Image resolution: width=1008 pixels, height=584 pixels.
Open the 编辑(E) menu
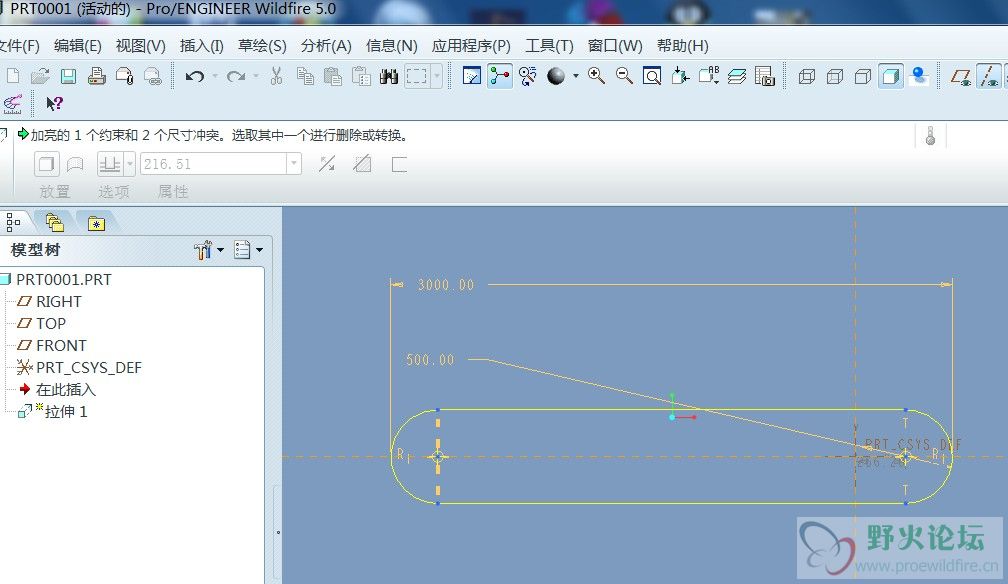[x=78, y=46]
